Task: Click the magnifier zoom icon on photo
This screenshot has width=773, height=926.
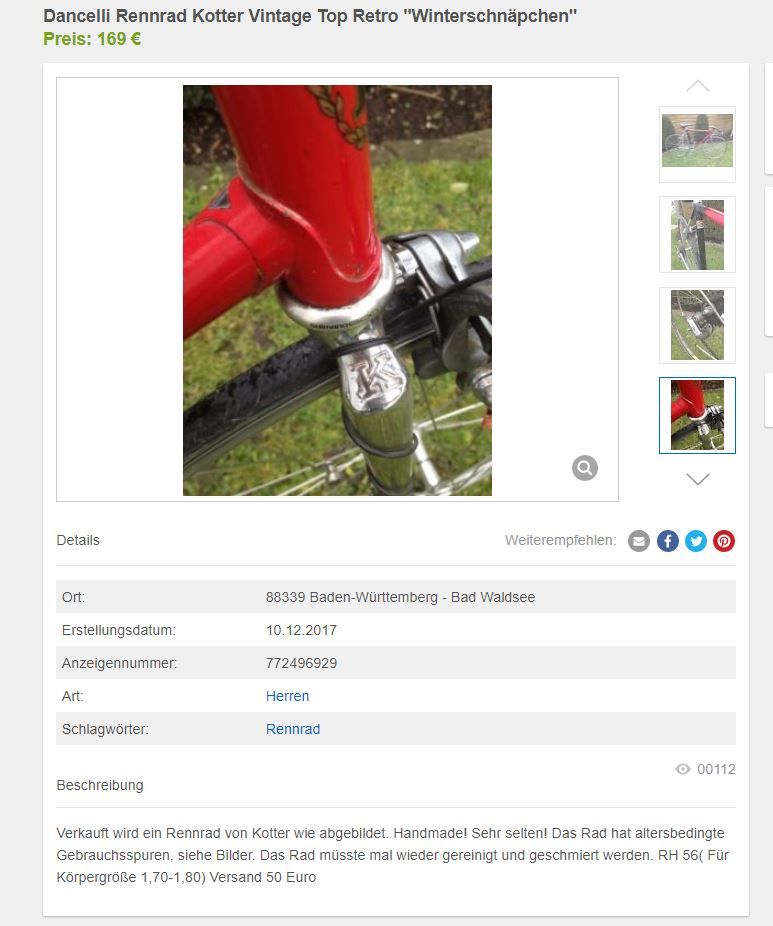Action: coord(585,468)
